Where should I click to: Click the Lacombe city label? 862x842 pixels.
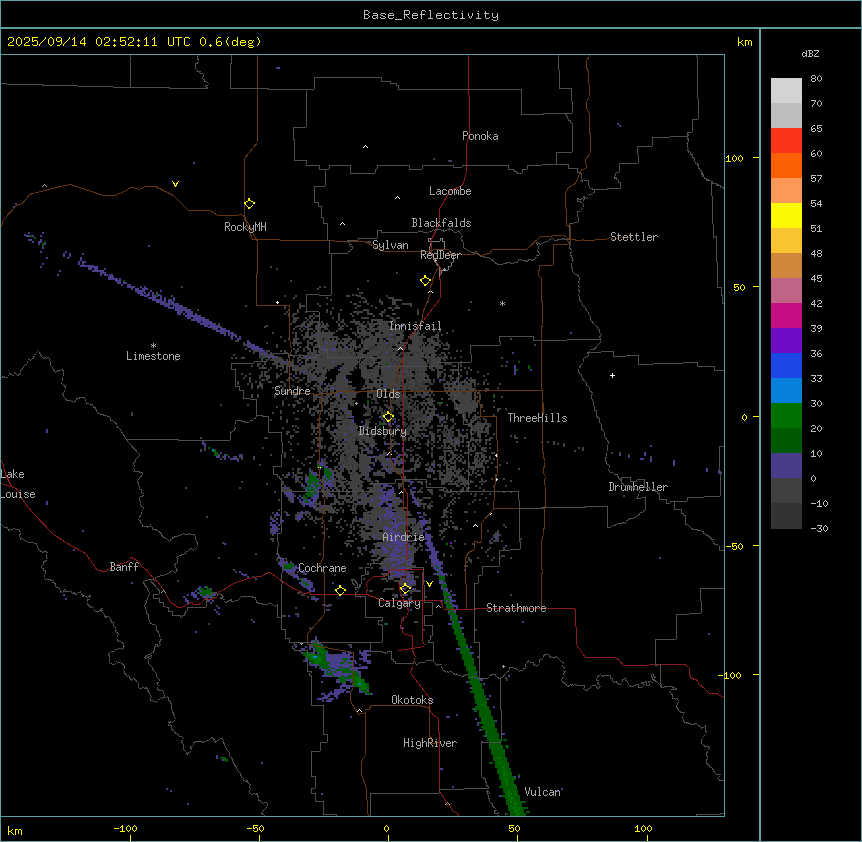point(450,191)
